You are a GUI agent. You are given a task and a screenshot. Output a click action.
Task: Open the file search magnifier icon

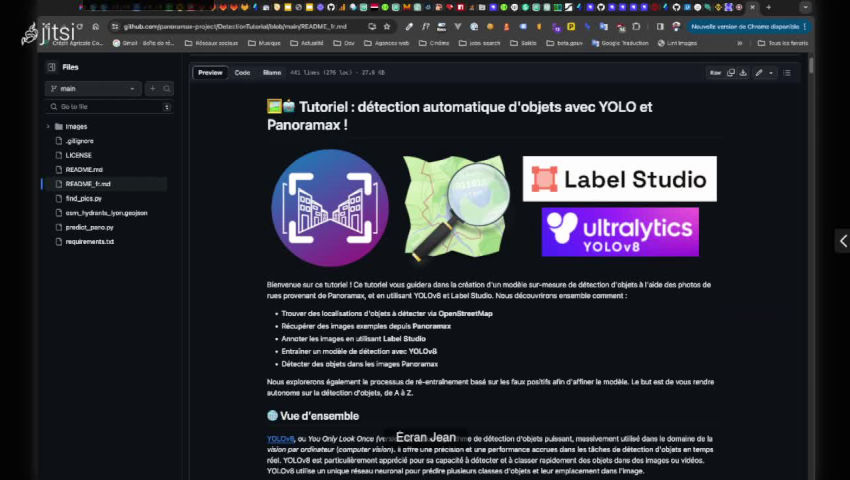[166, 89]
